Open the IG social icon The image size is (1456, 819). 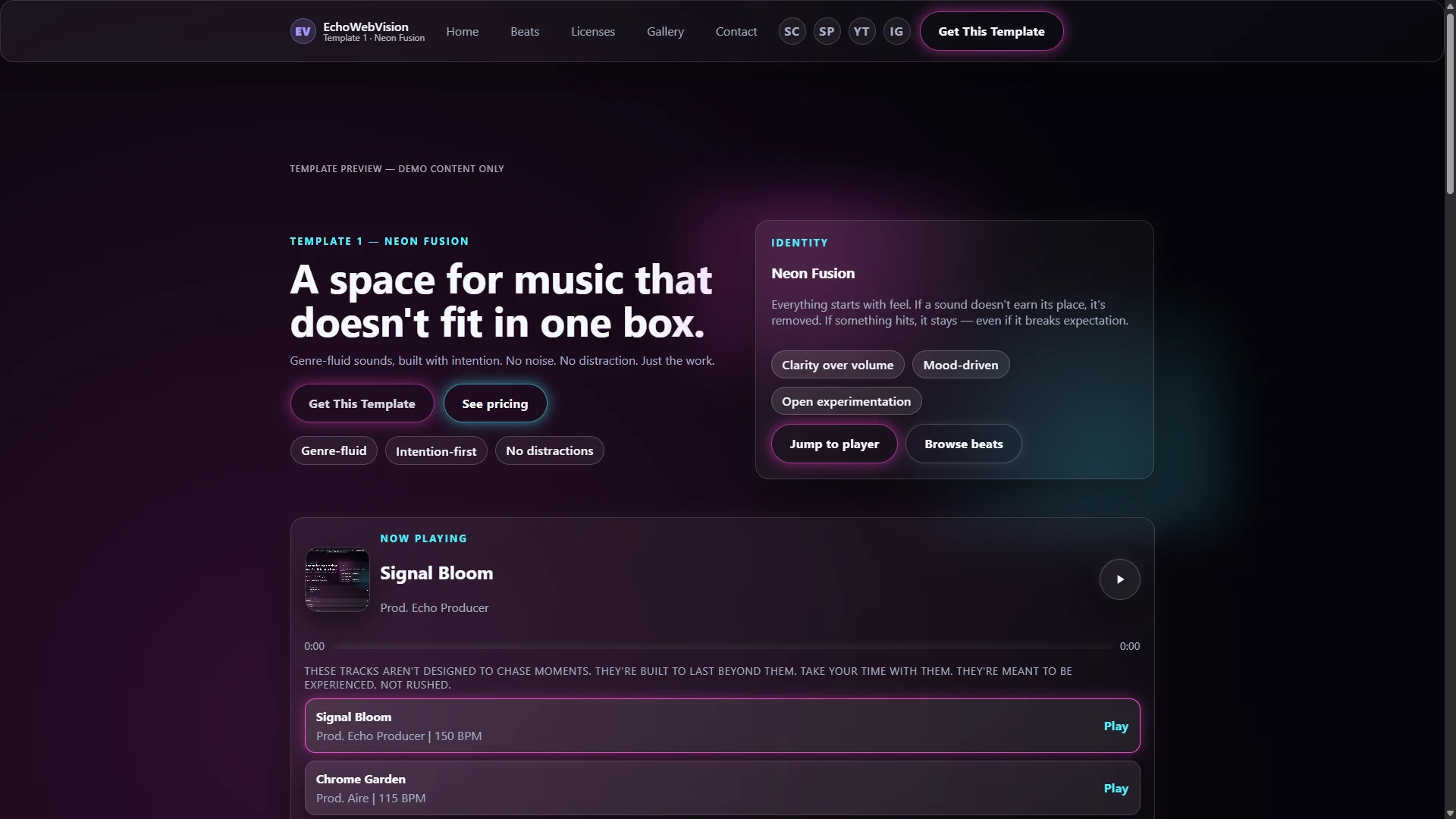896,32
